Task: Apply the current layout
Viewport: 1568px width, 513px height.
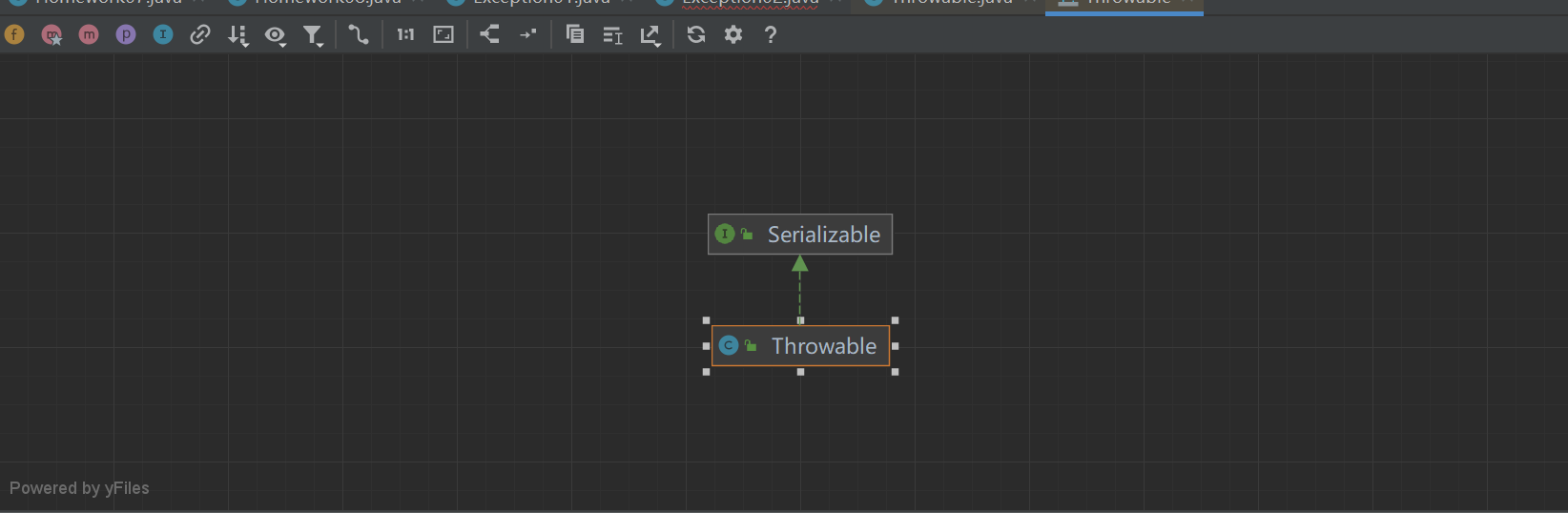Action: (x=489, y=35)
